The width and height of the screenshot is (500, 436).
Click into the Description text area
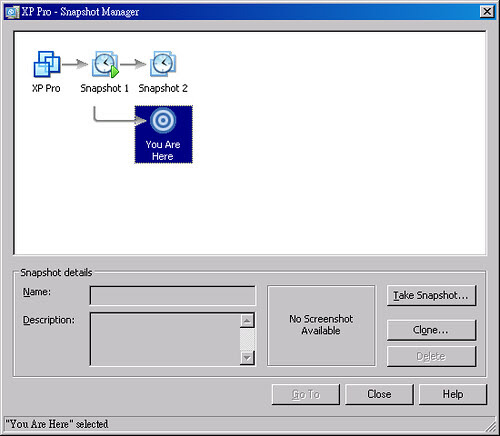click(165, 339)
